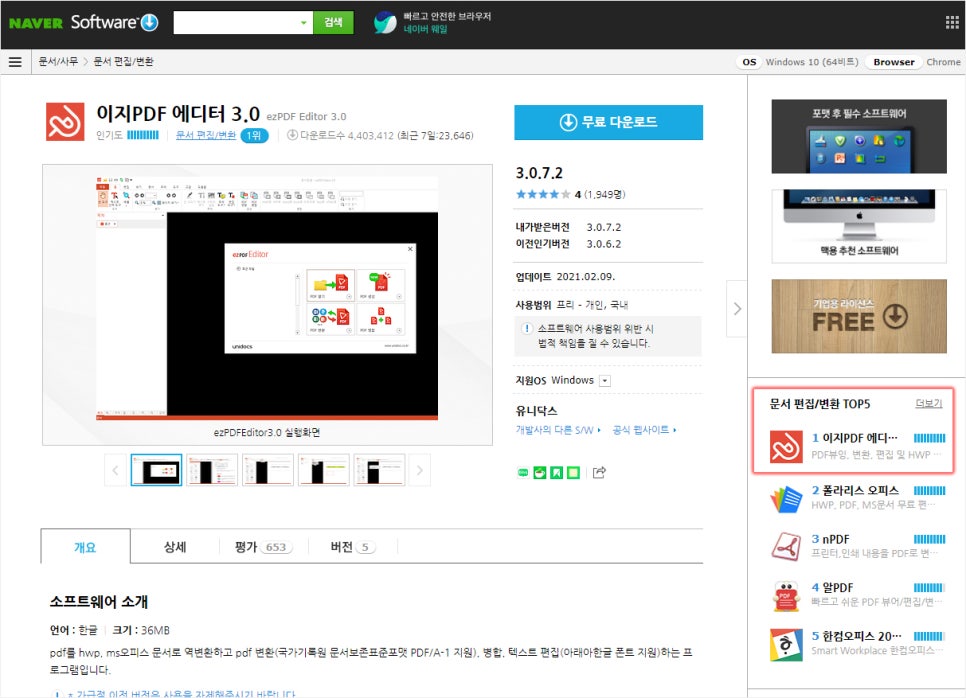Click the main ezPDFEditor3.0 screenshot

coord(267,298)
